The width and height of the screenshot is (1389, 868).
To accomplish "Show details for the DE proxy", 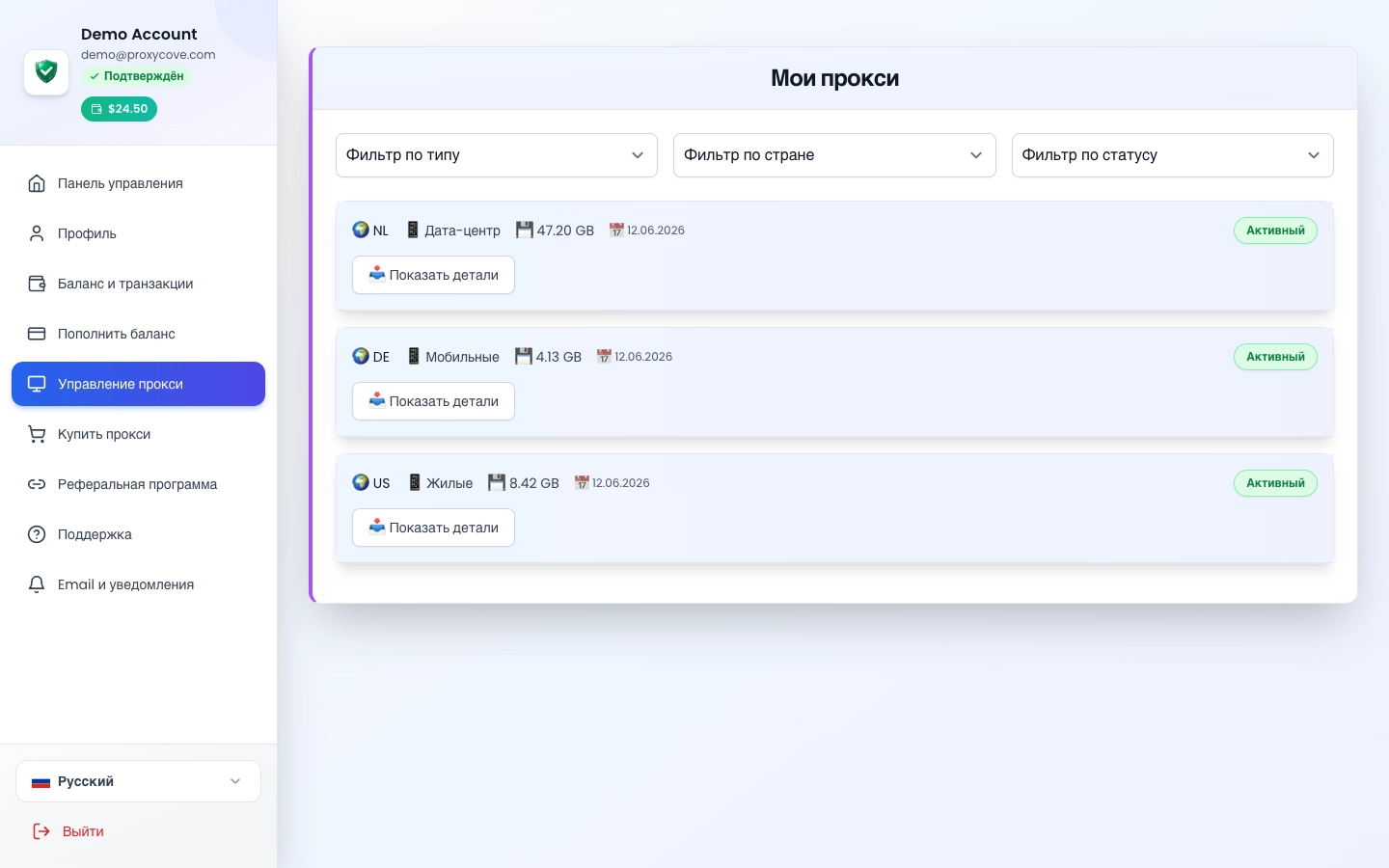I will (433, 401).
